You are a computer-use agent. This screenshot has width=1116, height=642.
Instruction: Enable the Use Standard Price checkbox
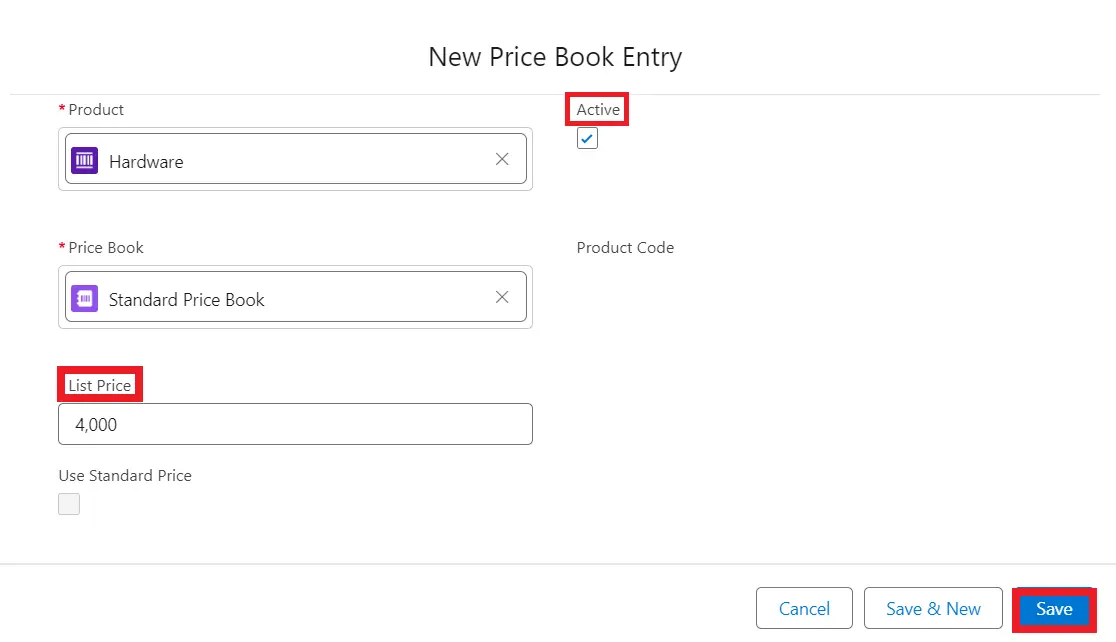click(69, 504)
